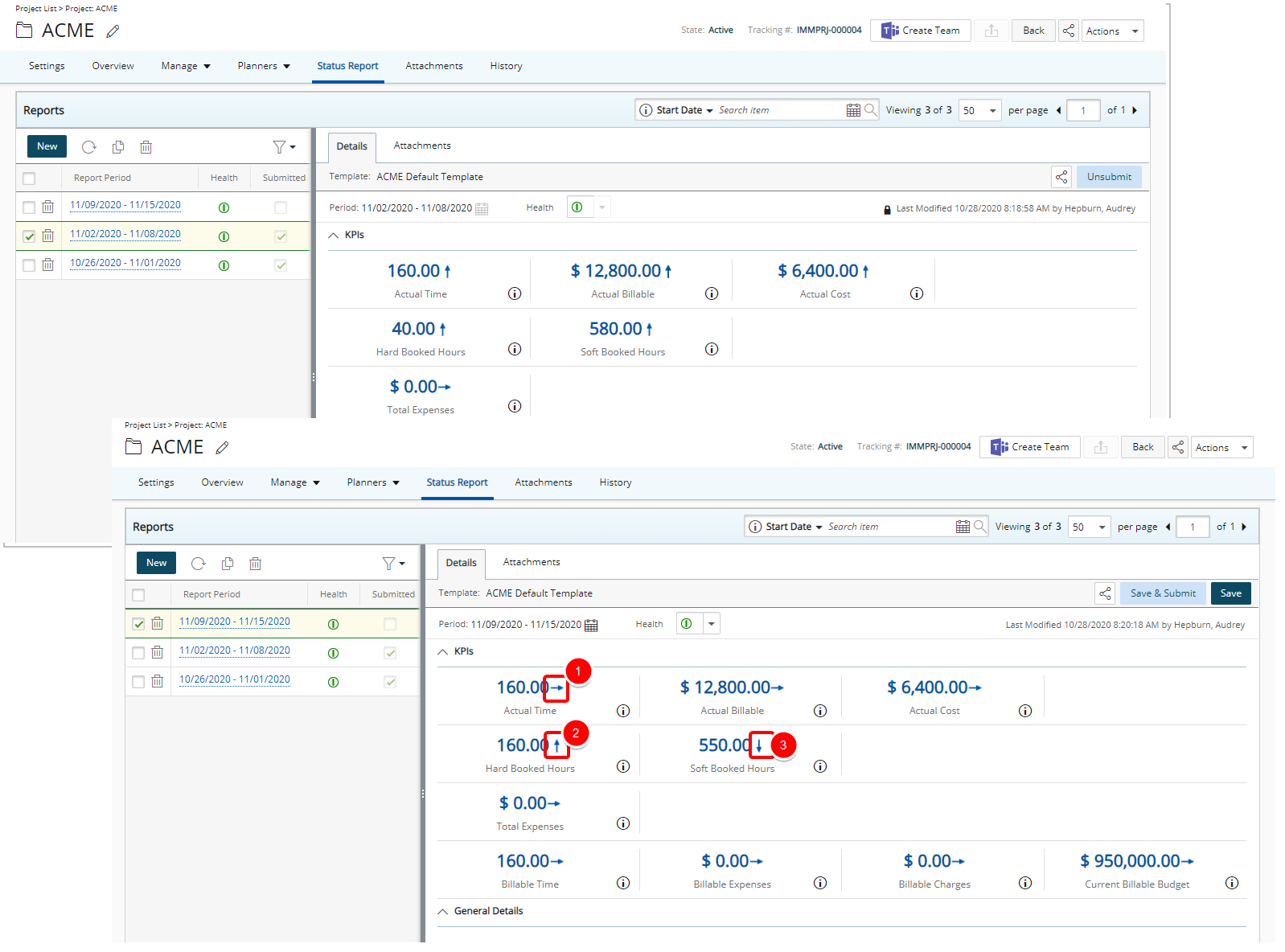1285x952 pixels.
Task: Toggle the Submitted checkbox for 11/09/2020 in the front window
Action: point(390,624)
